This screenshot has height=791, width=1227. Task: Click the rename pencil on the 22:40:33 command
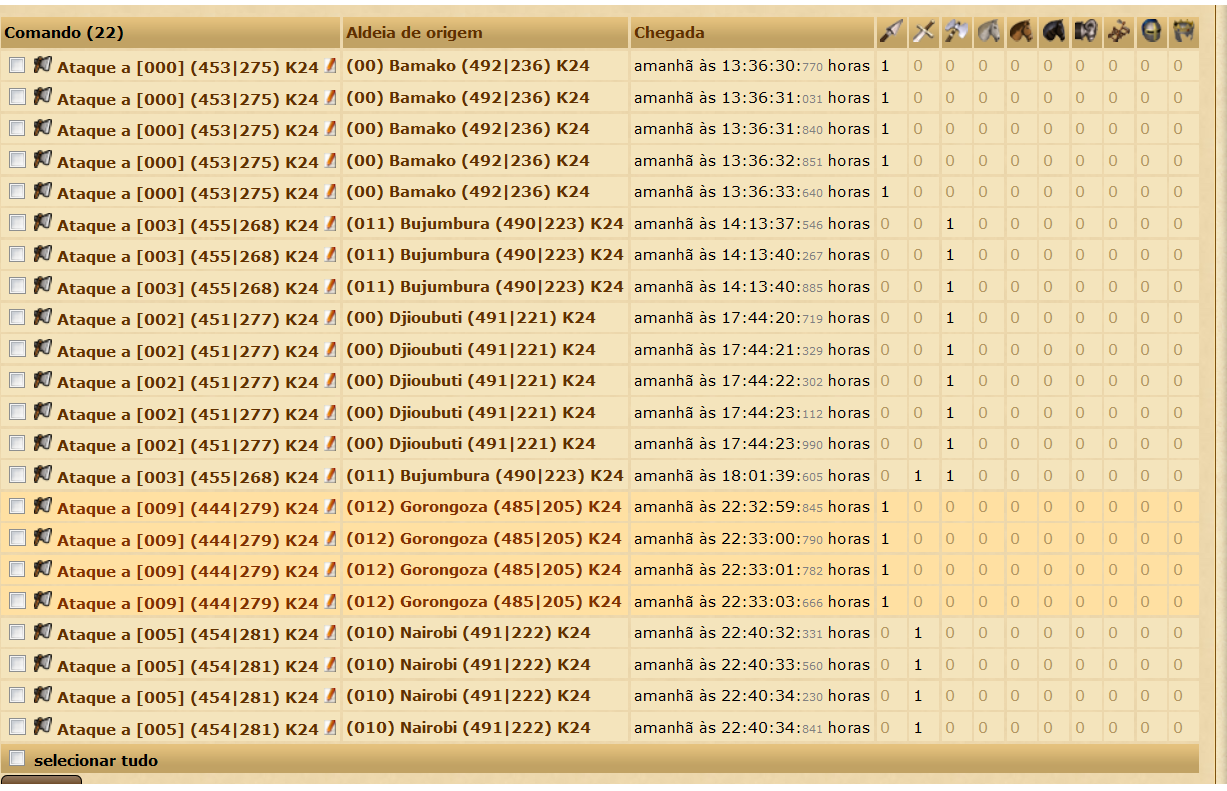[x=330, y=665]
